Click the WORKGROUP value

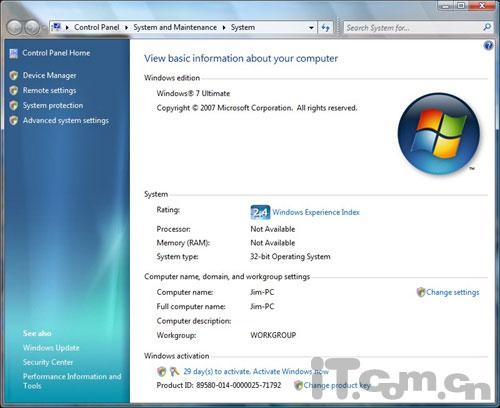pos(273,335)
